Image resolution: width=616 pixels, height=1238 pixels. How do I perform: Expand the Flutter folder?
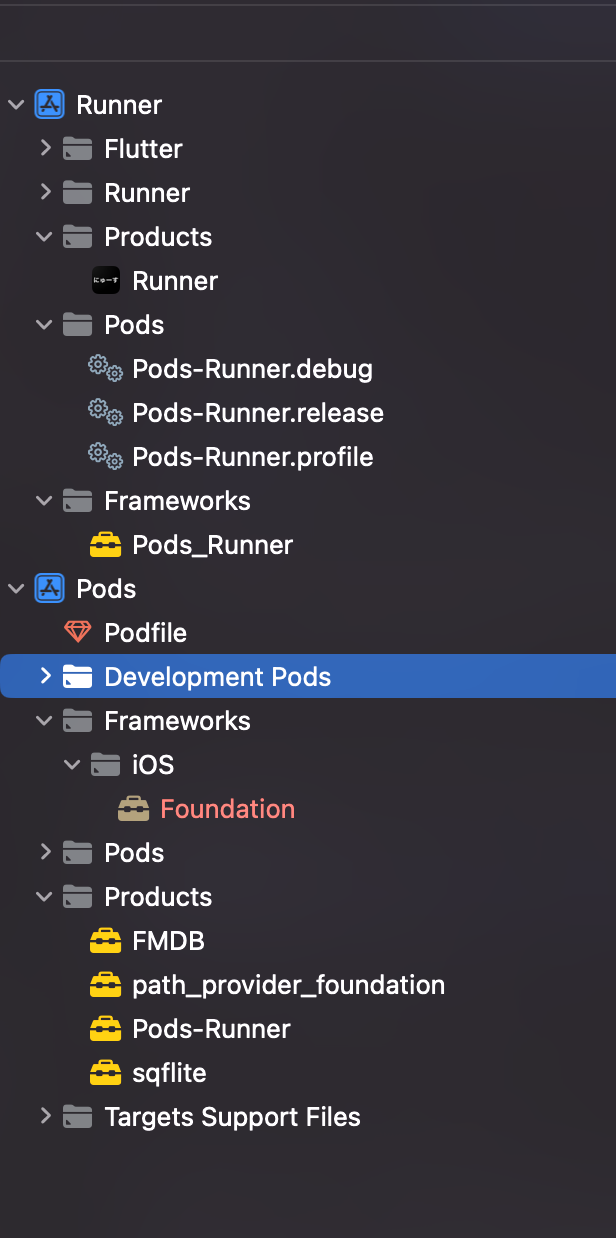click(x=45, y=148)
